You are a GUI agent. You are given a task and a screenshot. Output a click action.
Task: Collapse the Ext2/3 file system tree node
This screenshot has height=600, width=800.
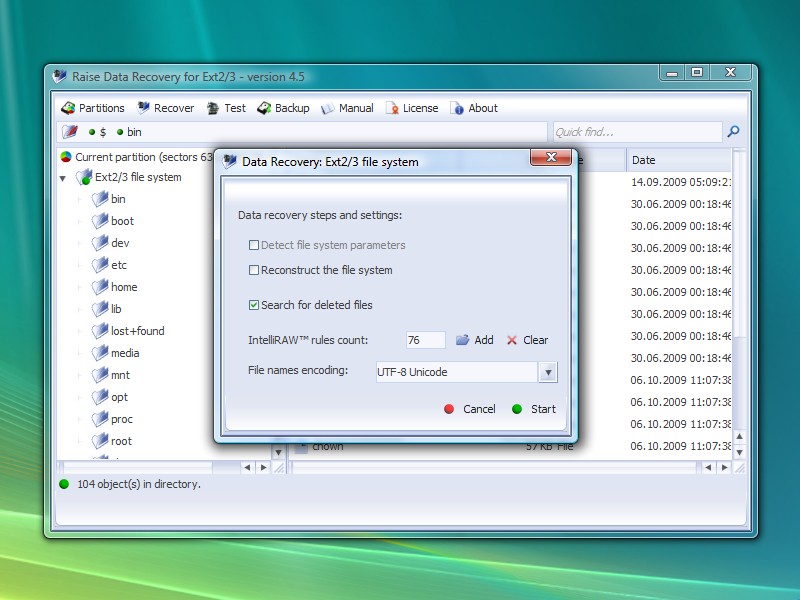click(63, 178)
